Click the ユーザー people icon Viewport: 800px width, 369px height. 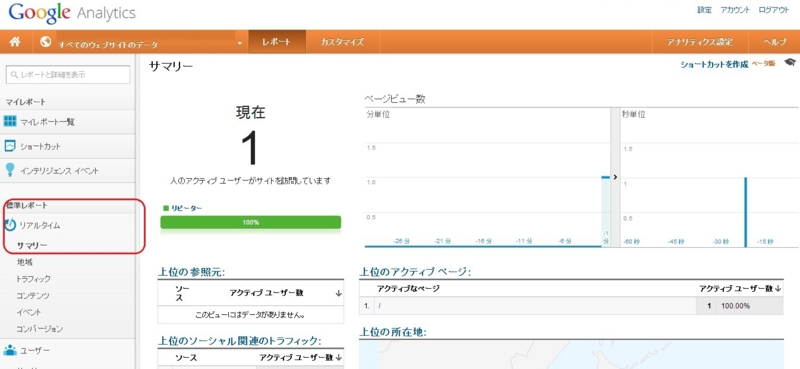(x=10, y=351)
